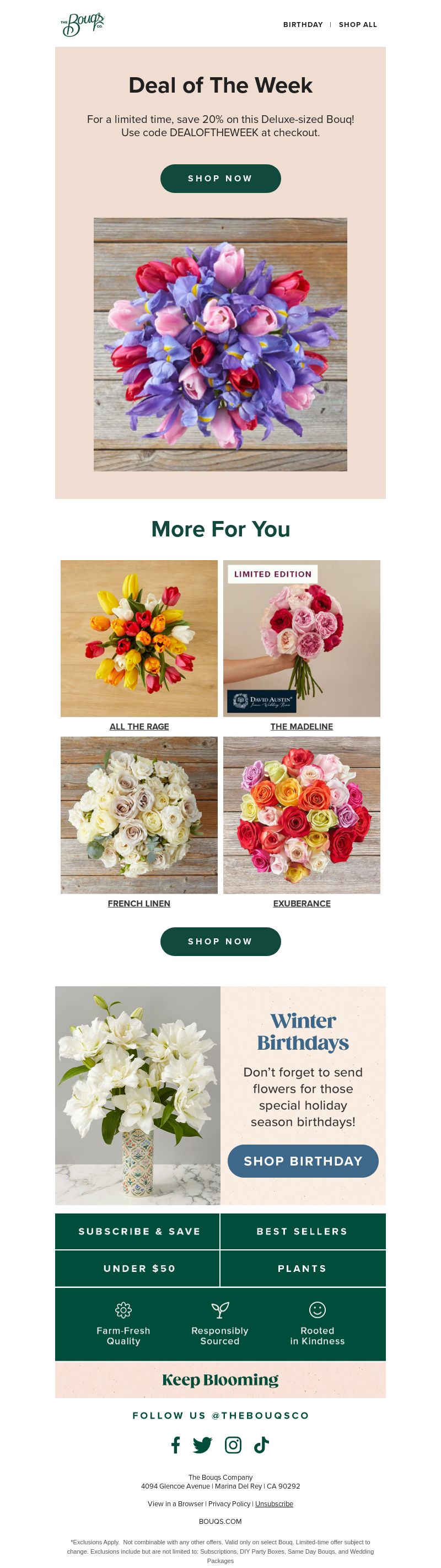
Task: Open The Madeline bouquet thumbnail
Action: pos(302,638)
